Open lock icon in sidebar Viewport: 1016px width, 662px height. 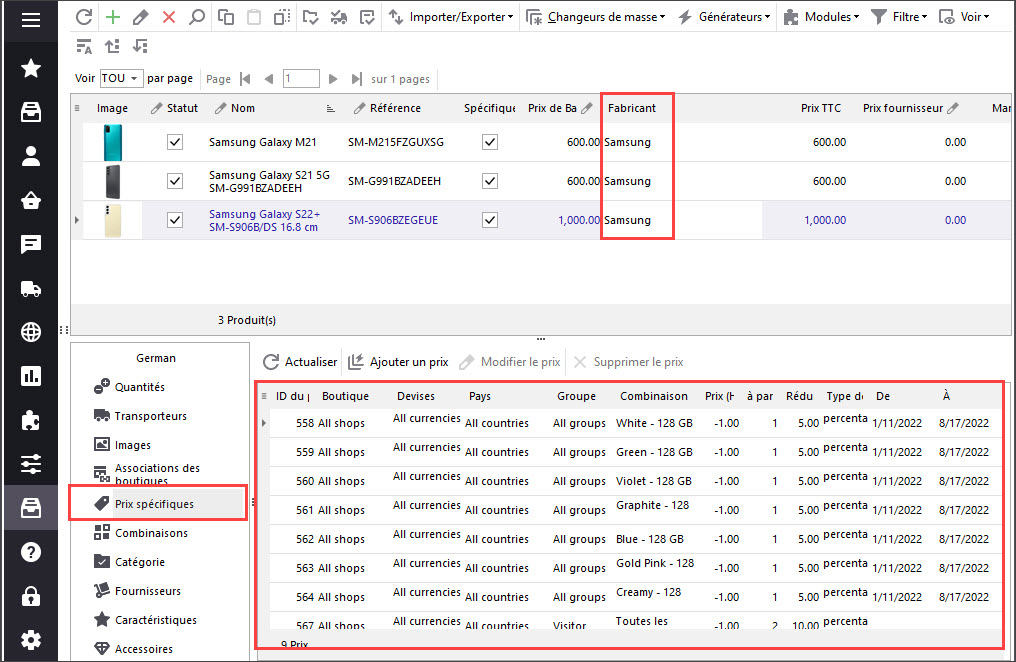pyautogui.click(x=30, y=596)
